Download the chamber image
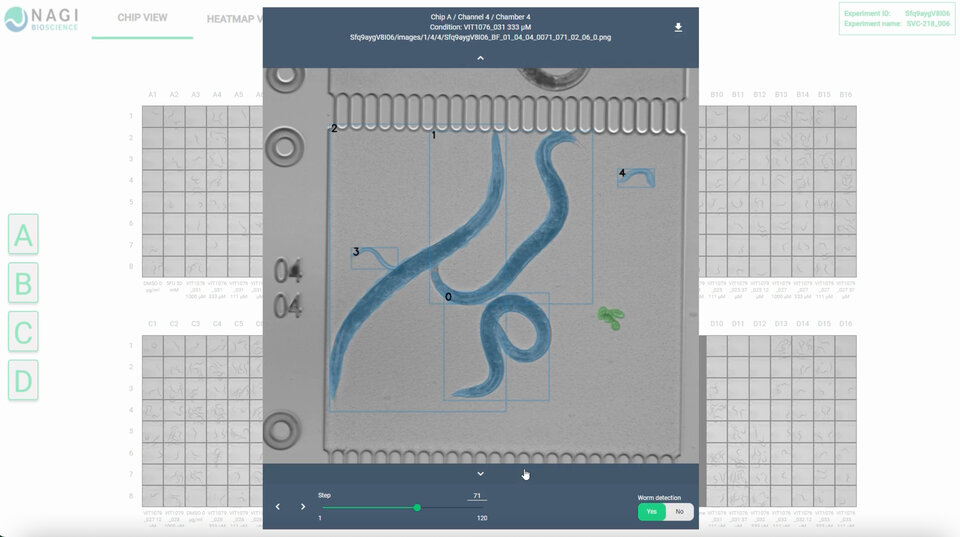This screenshot has width=960, height=537. click(678, 28)
